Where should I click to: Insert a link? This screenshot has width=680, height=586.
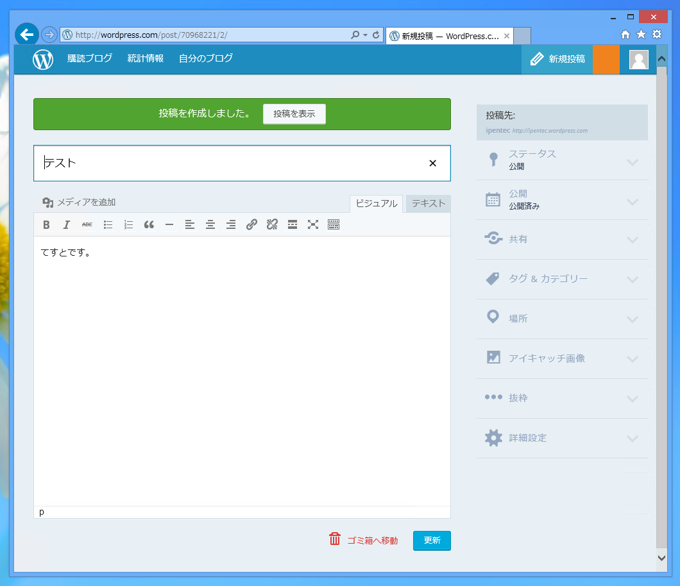[252, 225]
